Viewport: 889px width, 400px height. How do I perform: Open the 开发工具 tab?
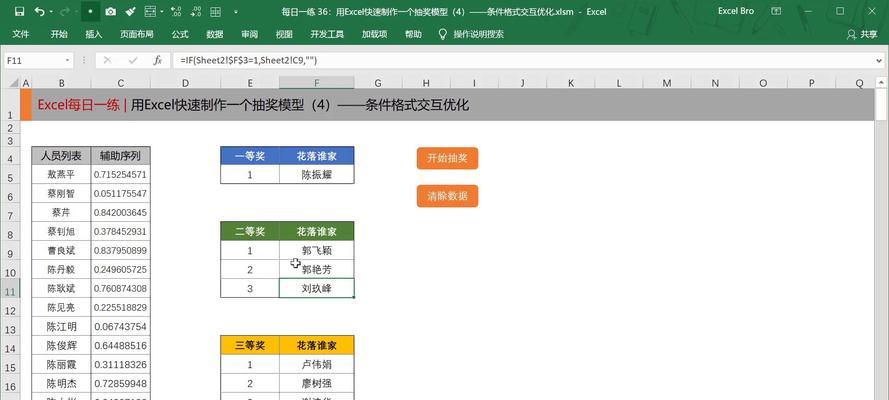click(x=327, y=34)
